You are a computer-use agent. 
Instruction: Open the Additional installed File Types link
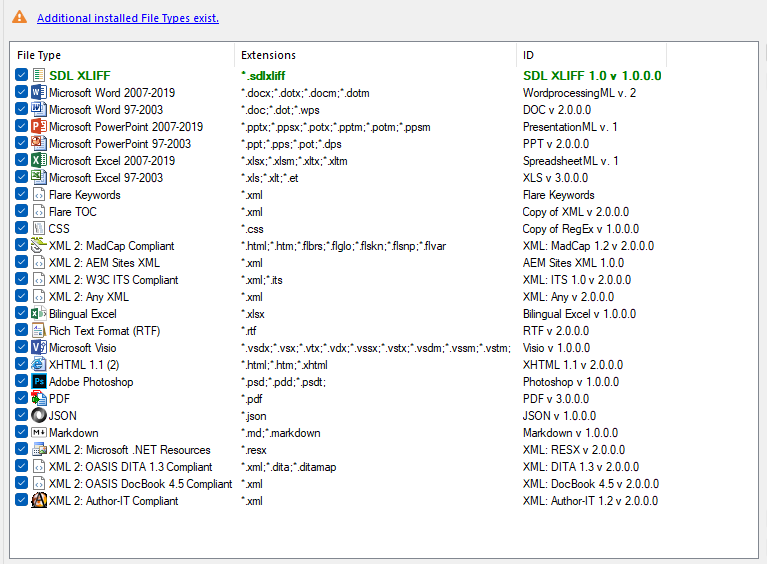click(128, 18)
